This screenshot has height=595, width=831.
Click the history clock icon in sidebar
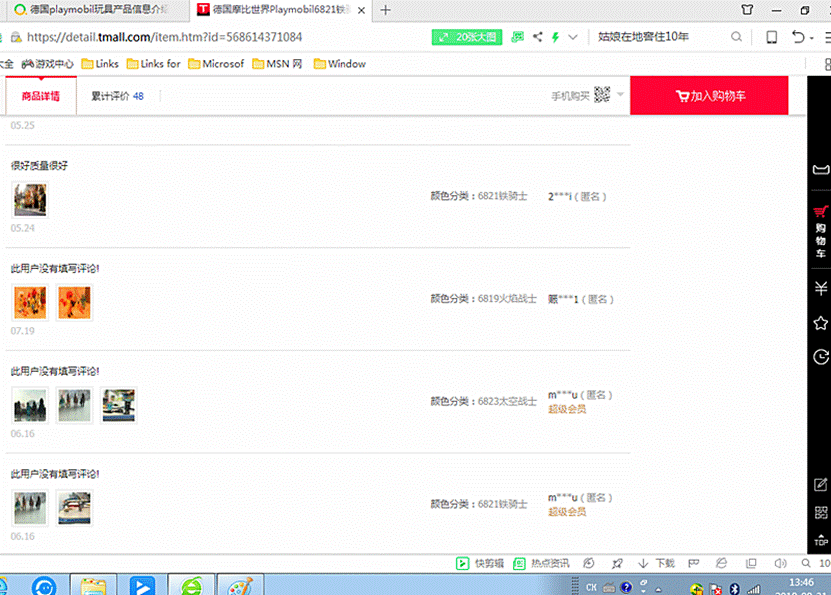coord(820,356)
